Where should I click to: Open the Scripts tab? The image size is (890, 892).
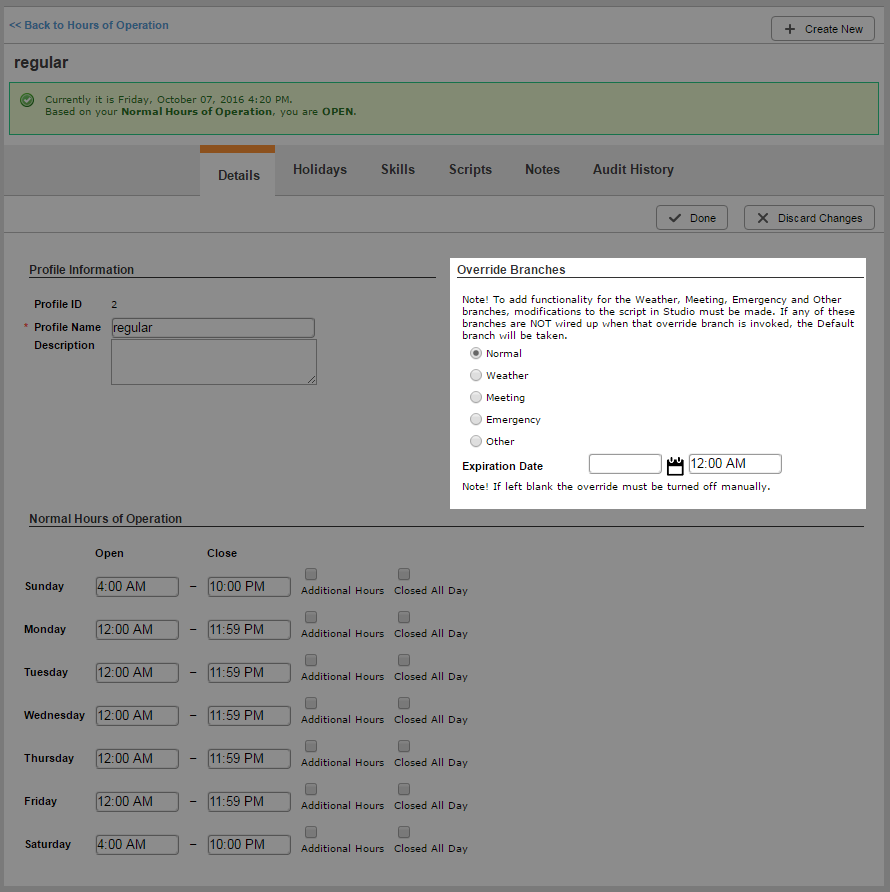470,170
